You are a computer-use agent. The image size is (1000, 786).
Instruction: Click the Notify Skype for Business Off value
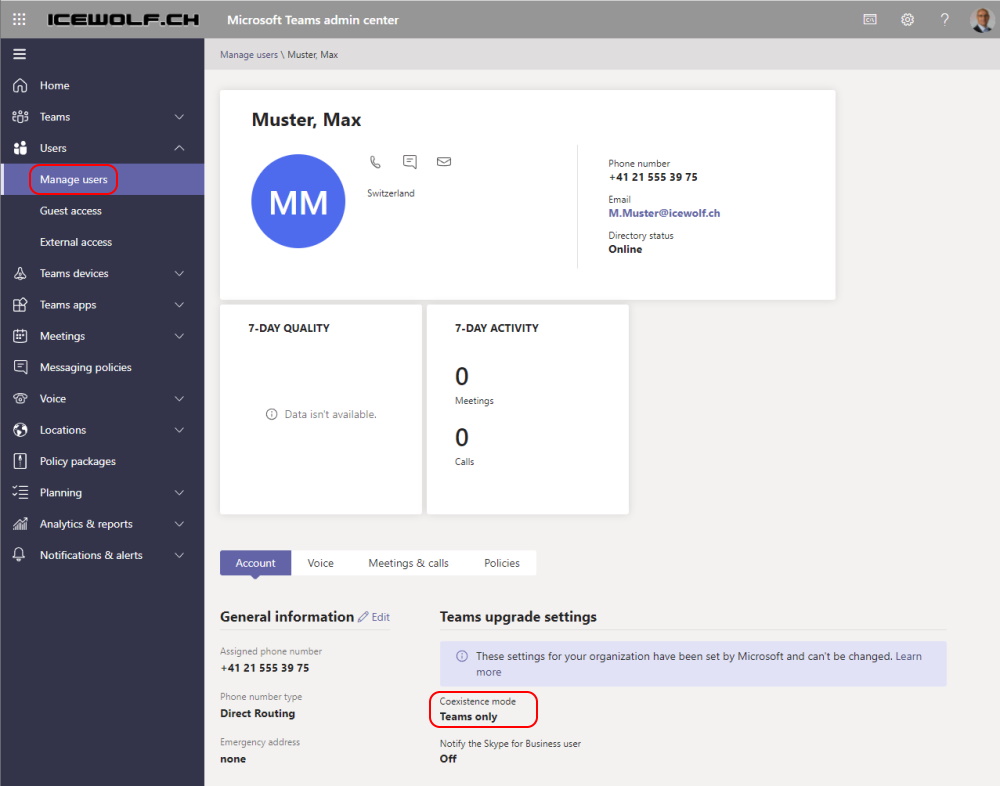pos(448,759)
